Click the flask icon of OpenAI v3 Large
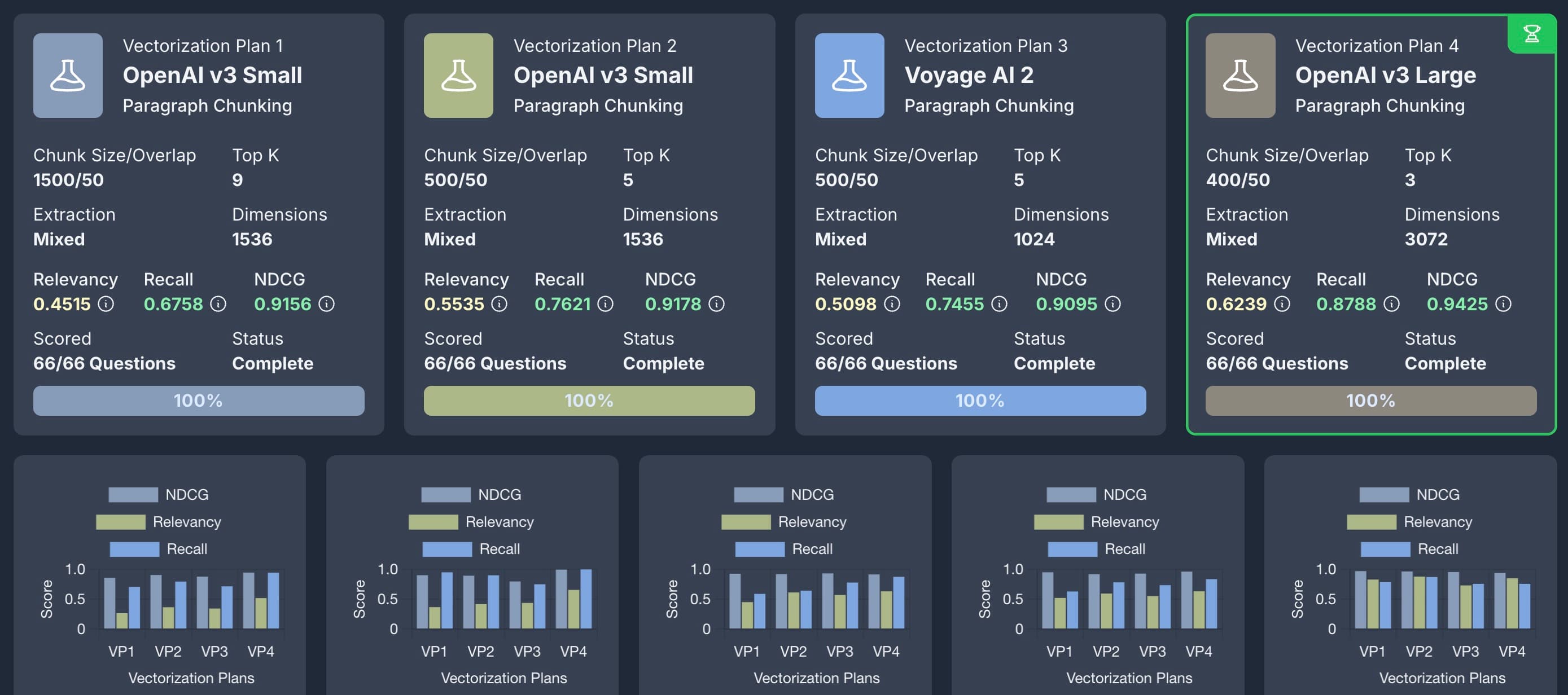 coord(1240,76)
